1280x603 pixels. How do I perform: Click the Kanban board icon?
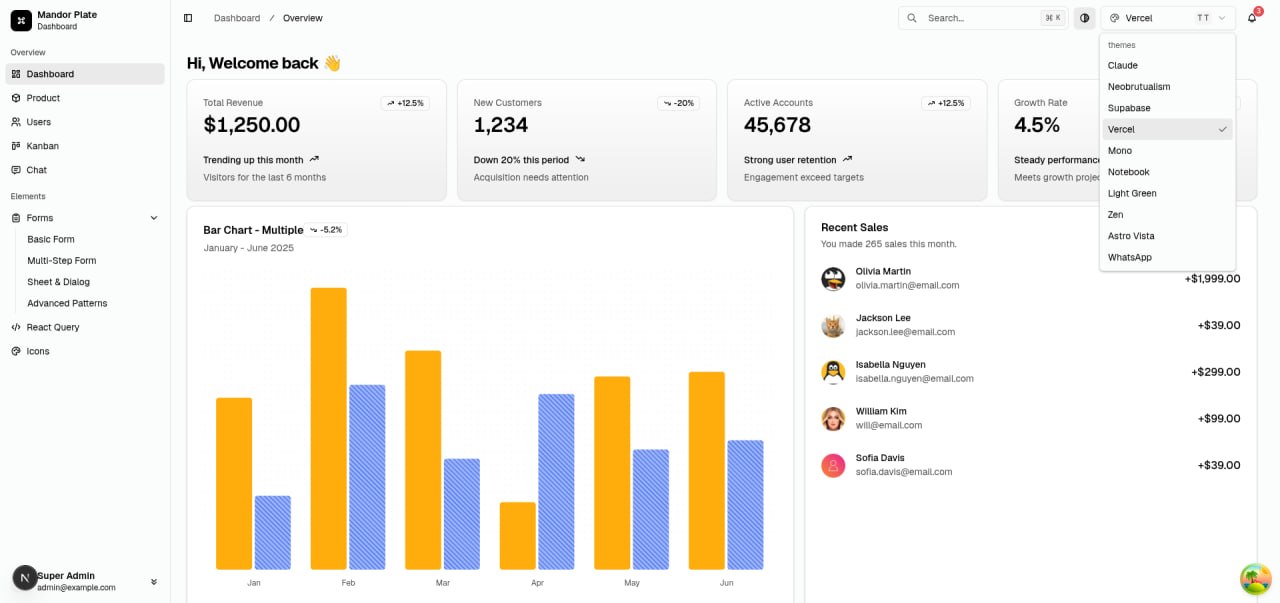click(16, 146)
